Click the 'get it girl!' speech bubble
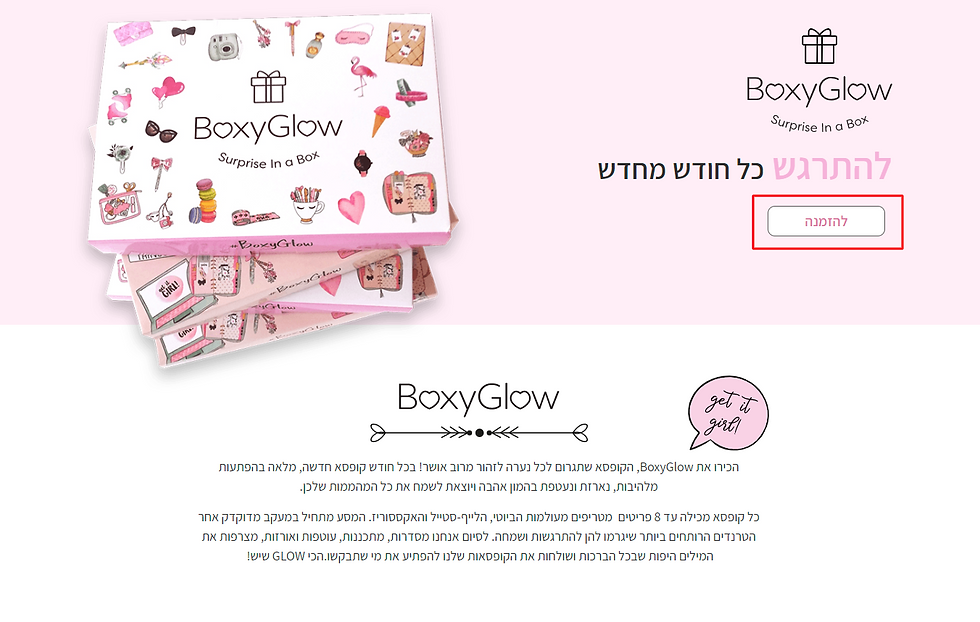Image resolution: width=980 pixels, height=622 pixels. tap(728, 413)
